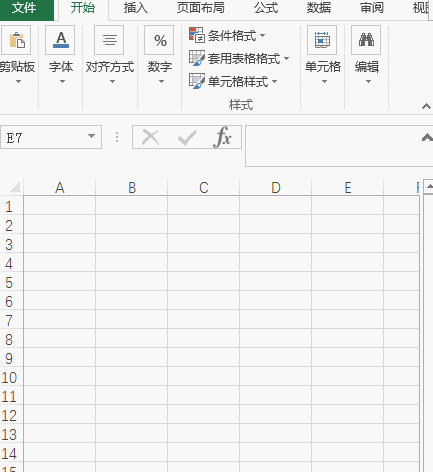Click the three-dot formula bar handle

click(117, 137)
